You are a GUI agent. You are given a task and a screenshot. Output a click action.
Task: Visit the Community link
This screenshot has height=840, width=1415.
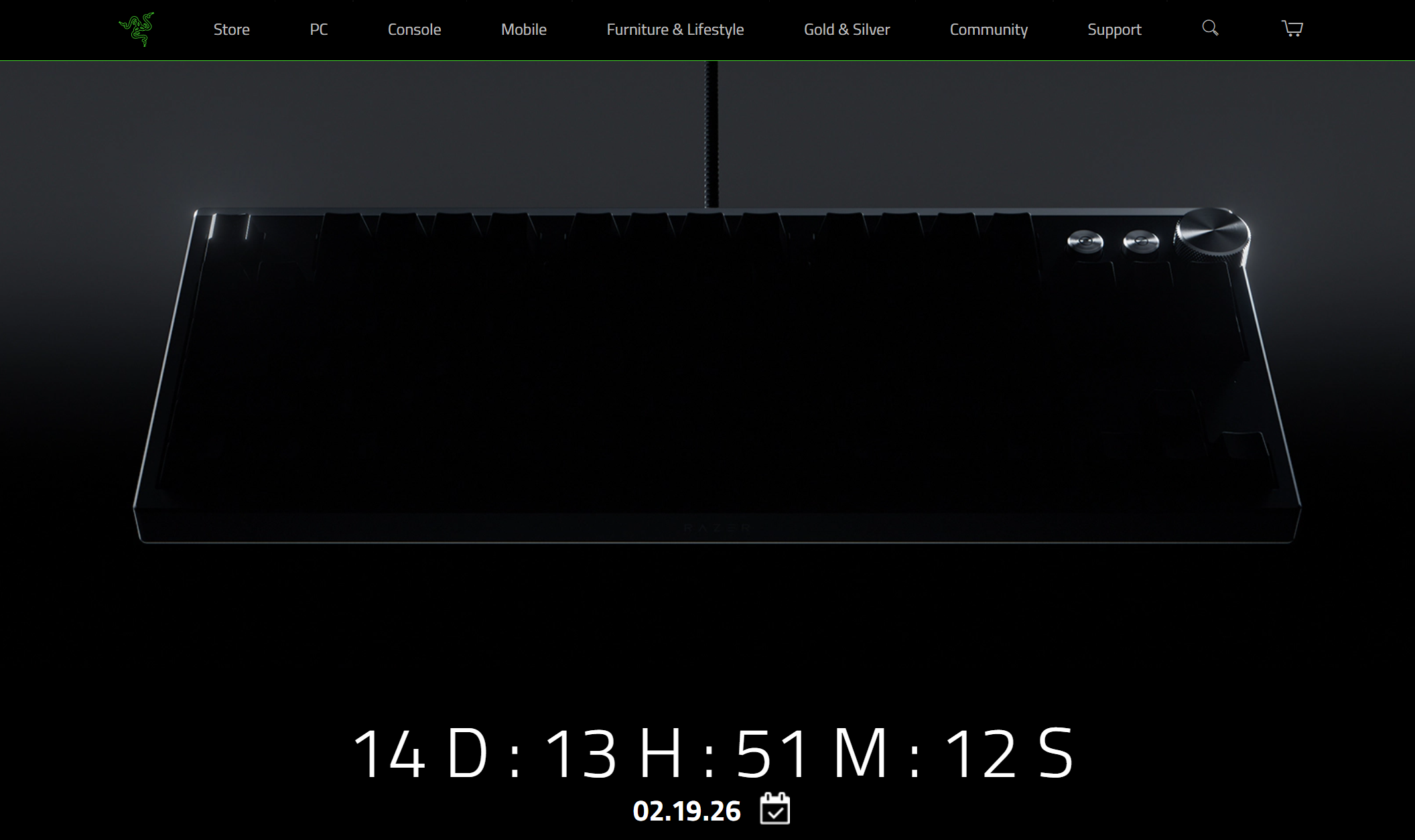click(x=988, y=29)
